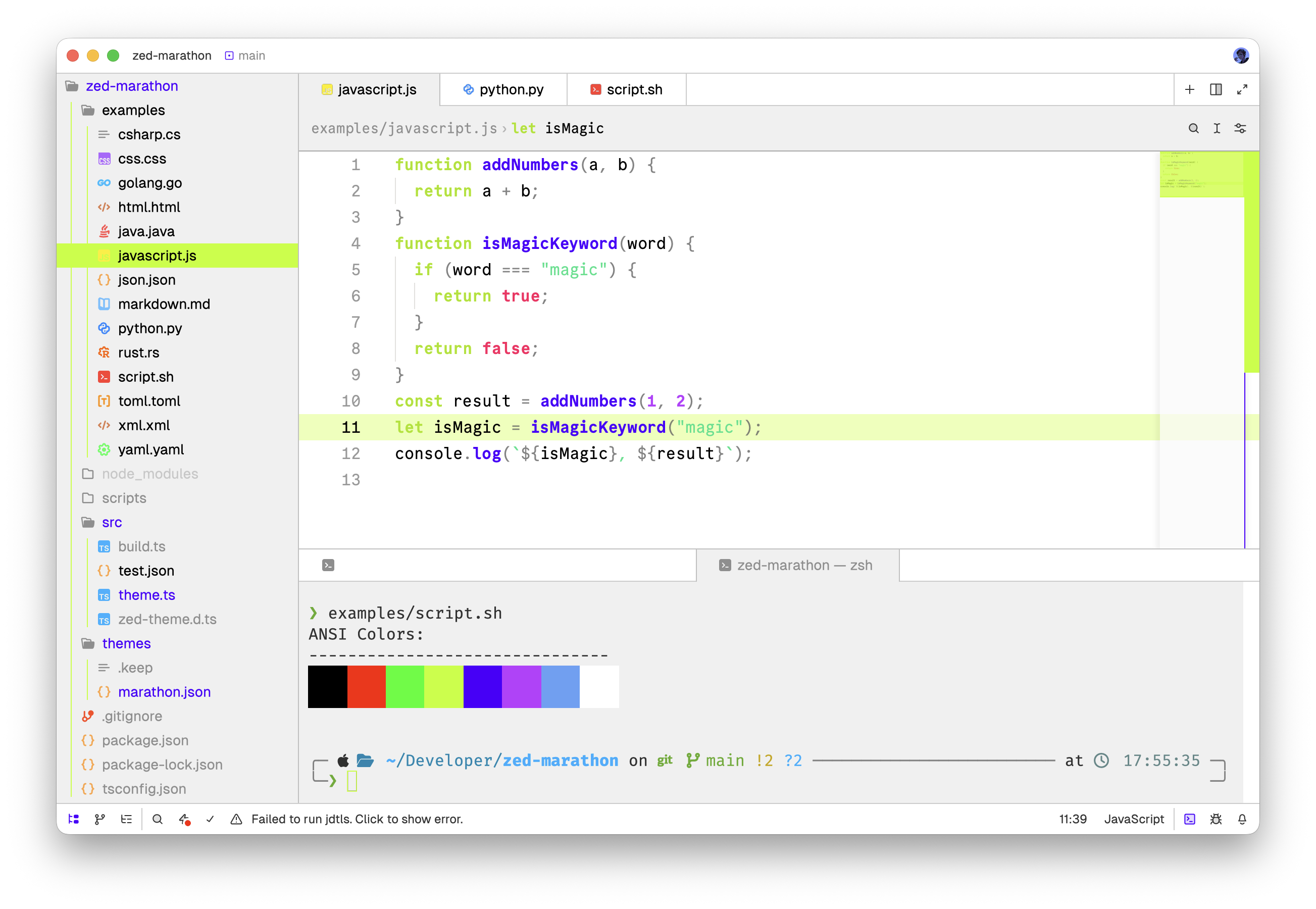Click the red ANSI color block in terminal
The height and width of the screenshot is (909, 1316).
[x=366, y=687]
